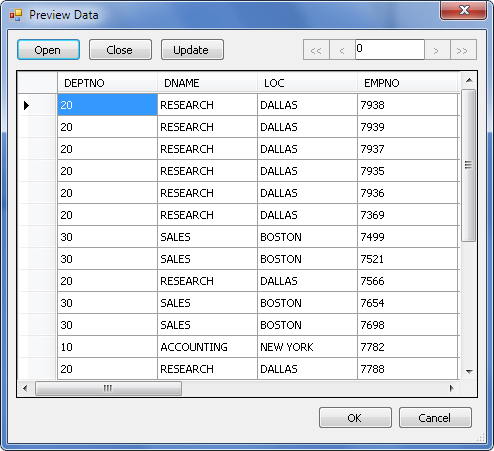Click the LOC column header
Image resolution: width=494 pixels, height=451 pixels.
(x=307, y=83)
